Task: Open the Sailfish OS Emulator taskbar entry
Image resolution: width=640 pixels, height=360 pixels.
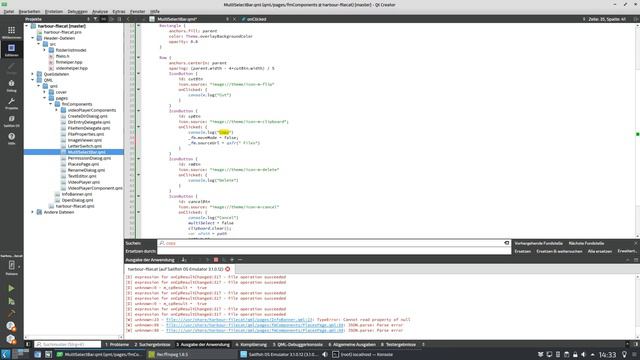Action: coord(280,354)
